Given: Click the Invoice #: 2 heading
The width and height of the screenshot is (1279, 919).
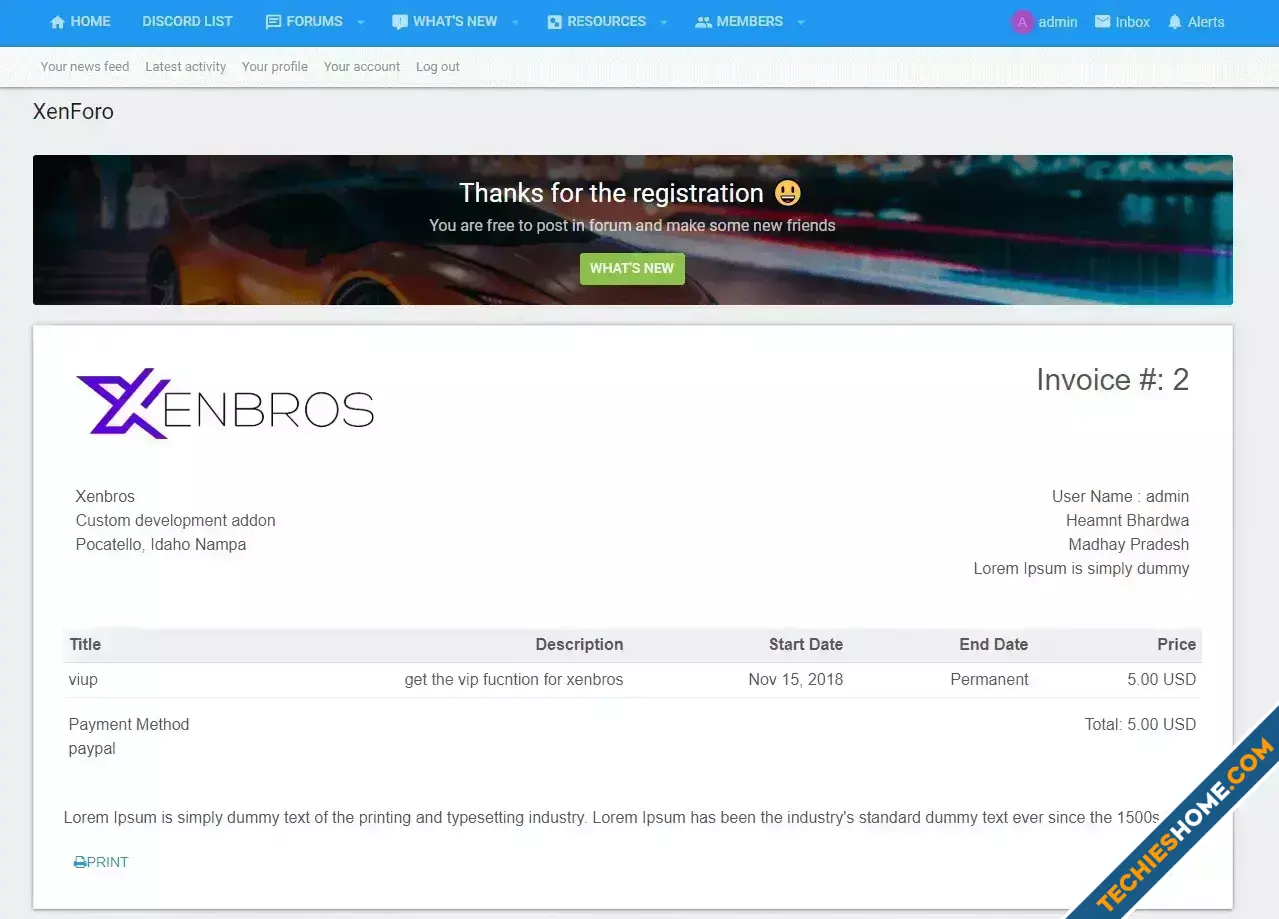Looking at the screenshot, I should click(1112, 380).
